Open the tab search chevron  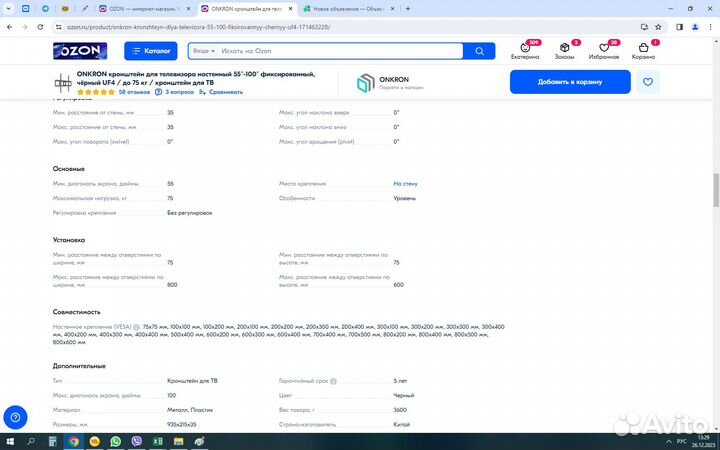coord(8,9)
